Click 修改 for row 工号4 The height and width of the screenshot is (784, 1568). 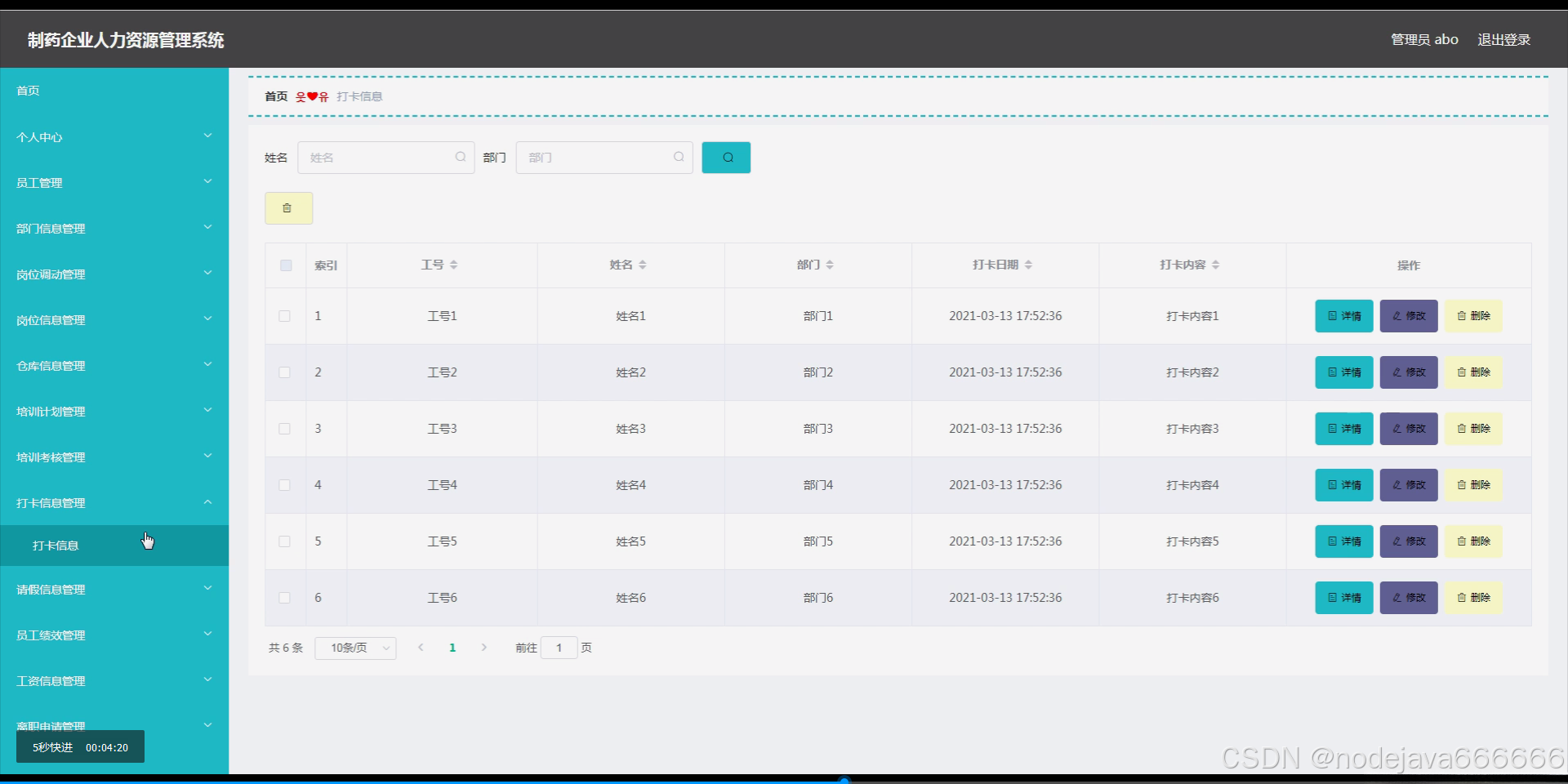[1409, 485]
